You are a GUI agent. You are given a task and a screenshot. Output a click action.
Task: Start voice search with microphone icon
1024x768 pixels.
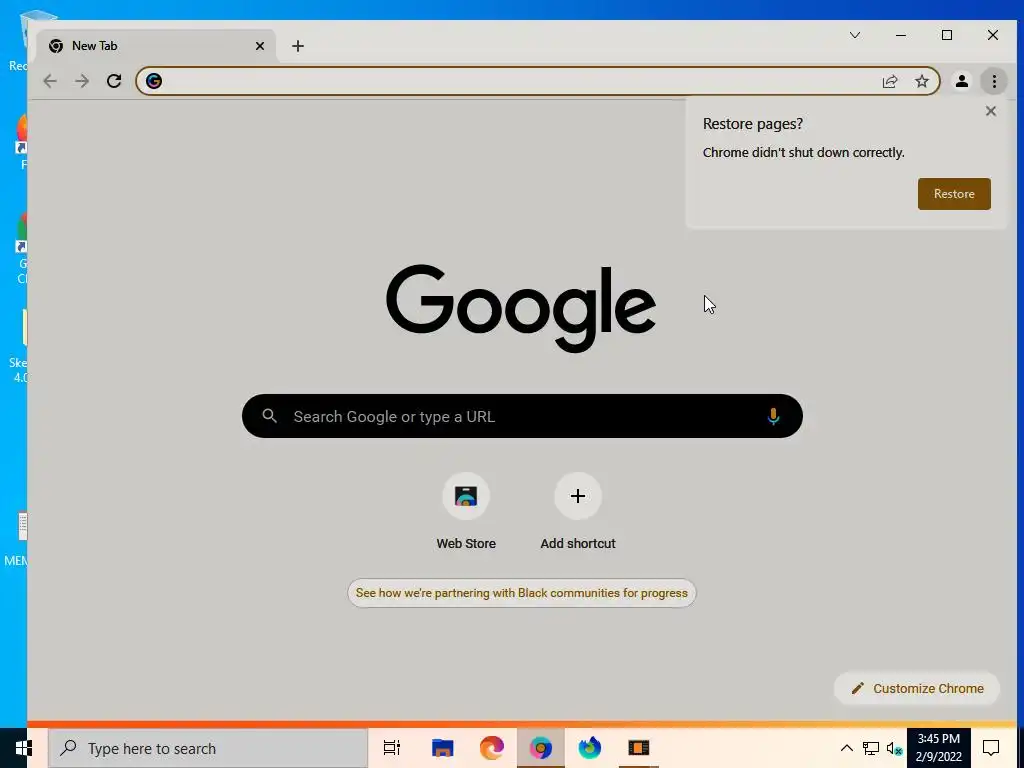click(x=773, y=416)
